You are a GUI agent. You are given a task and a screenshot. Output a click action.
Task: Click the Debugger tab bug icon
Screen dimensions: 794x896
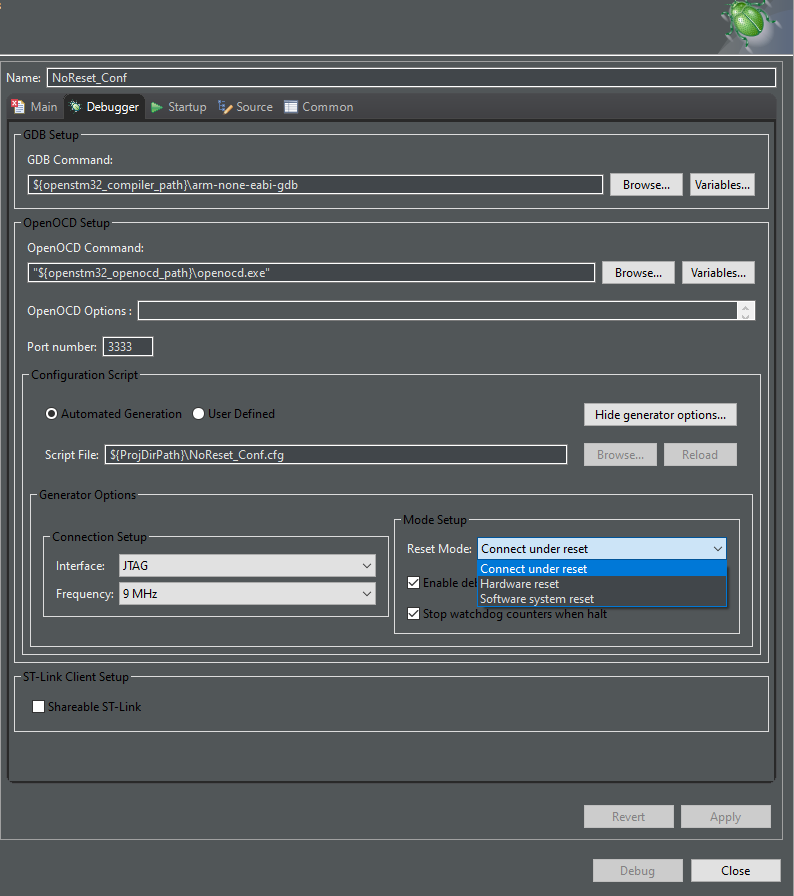[x=75, y=107]
